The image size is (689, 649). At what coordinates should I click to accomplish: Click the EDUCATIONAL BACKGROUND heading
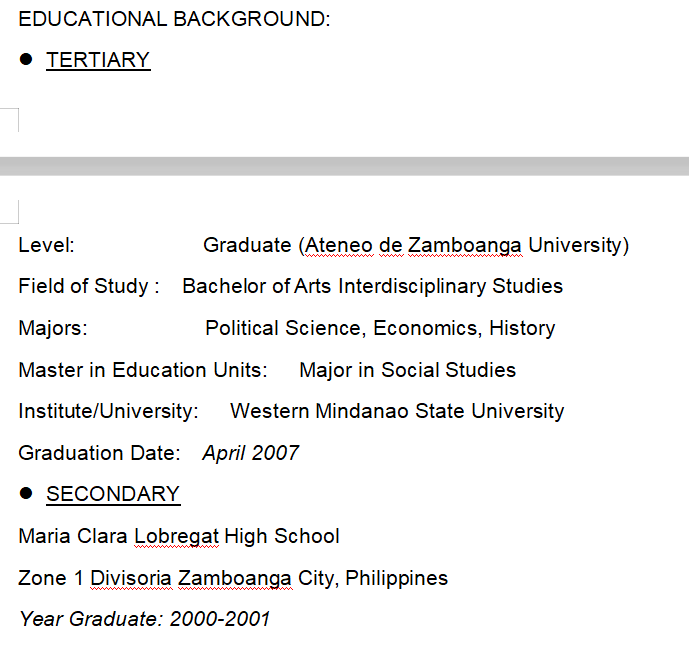point(174,19)
